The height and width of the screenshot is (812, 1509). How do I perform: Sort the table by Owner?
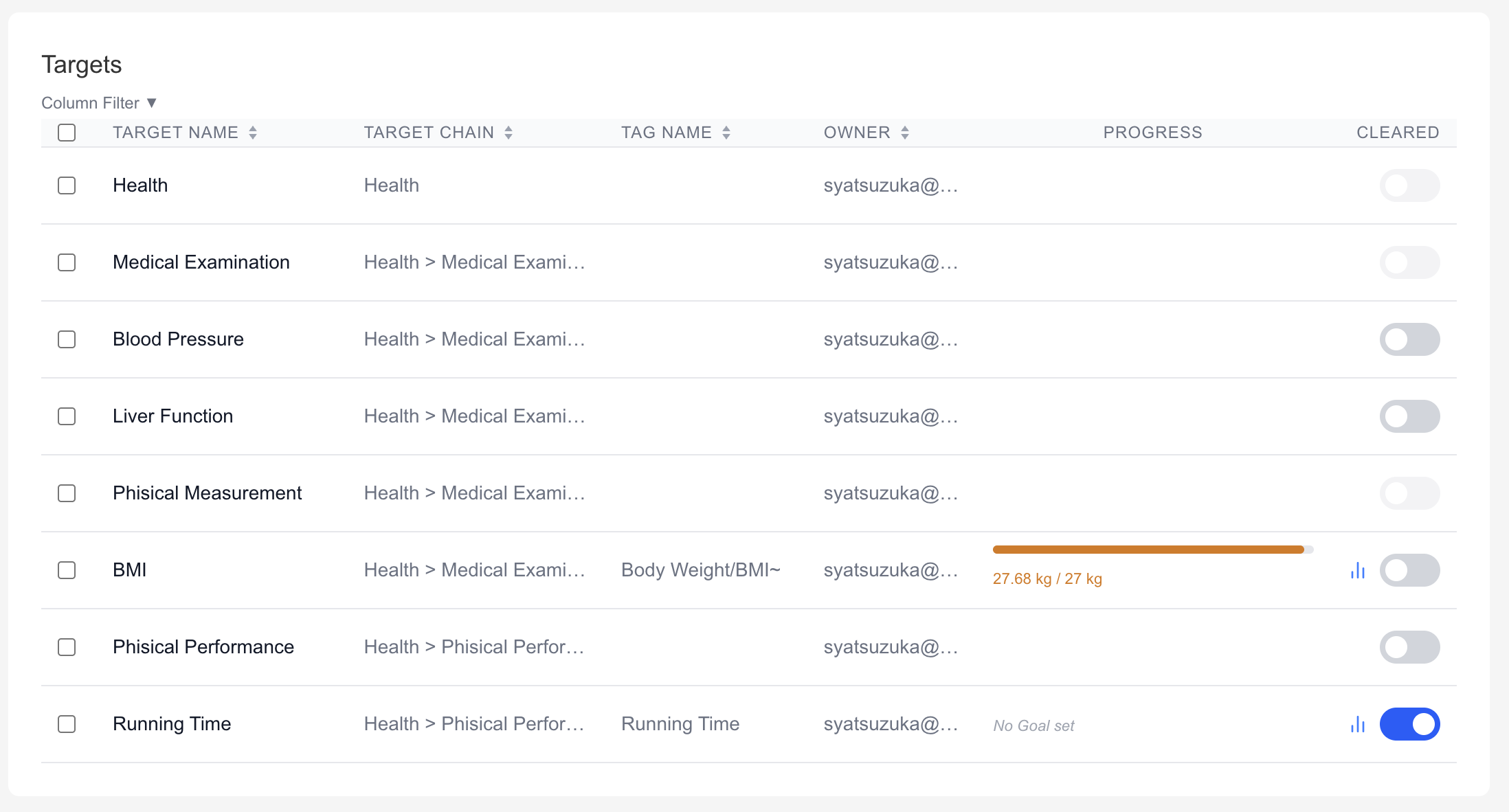coord(906,133)
